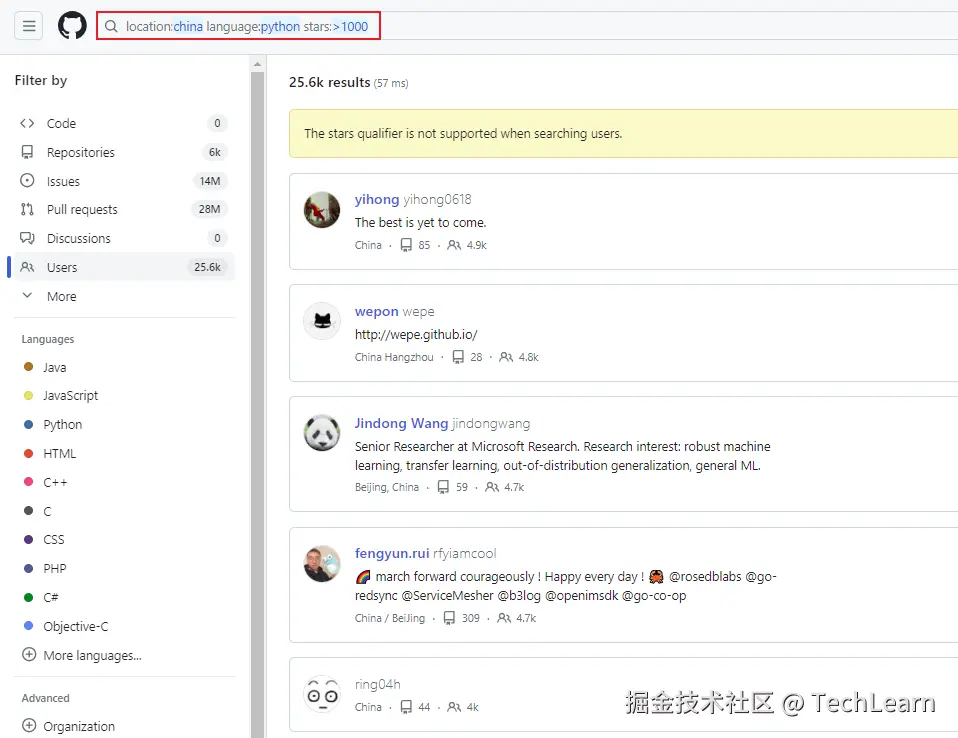958x738 pixels.
Task: Open the hamburger navigation menu
Action: pos(29,26)
